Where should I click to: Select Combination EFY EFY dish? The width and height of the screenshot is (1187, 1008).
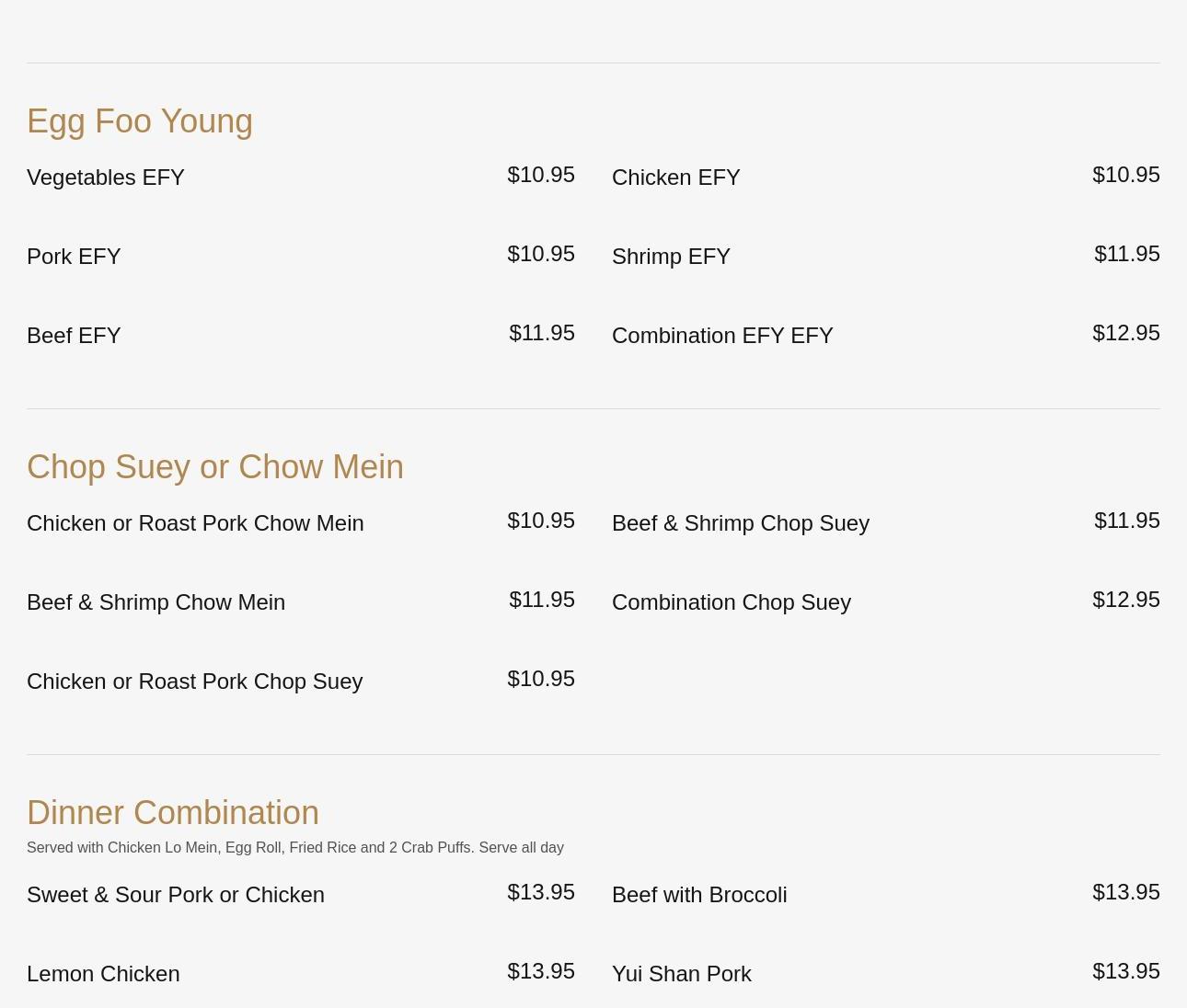722,336
